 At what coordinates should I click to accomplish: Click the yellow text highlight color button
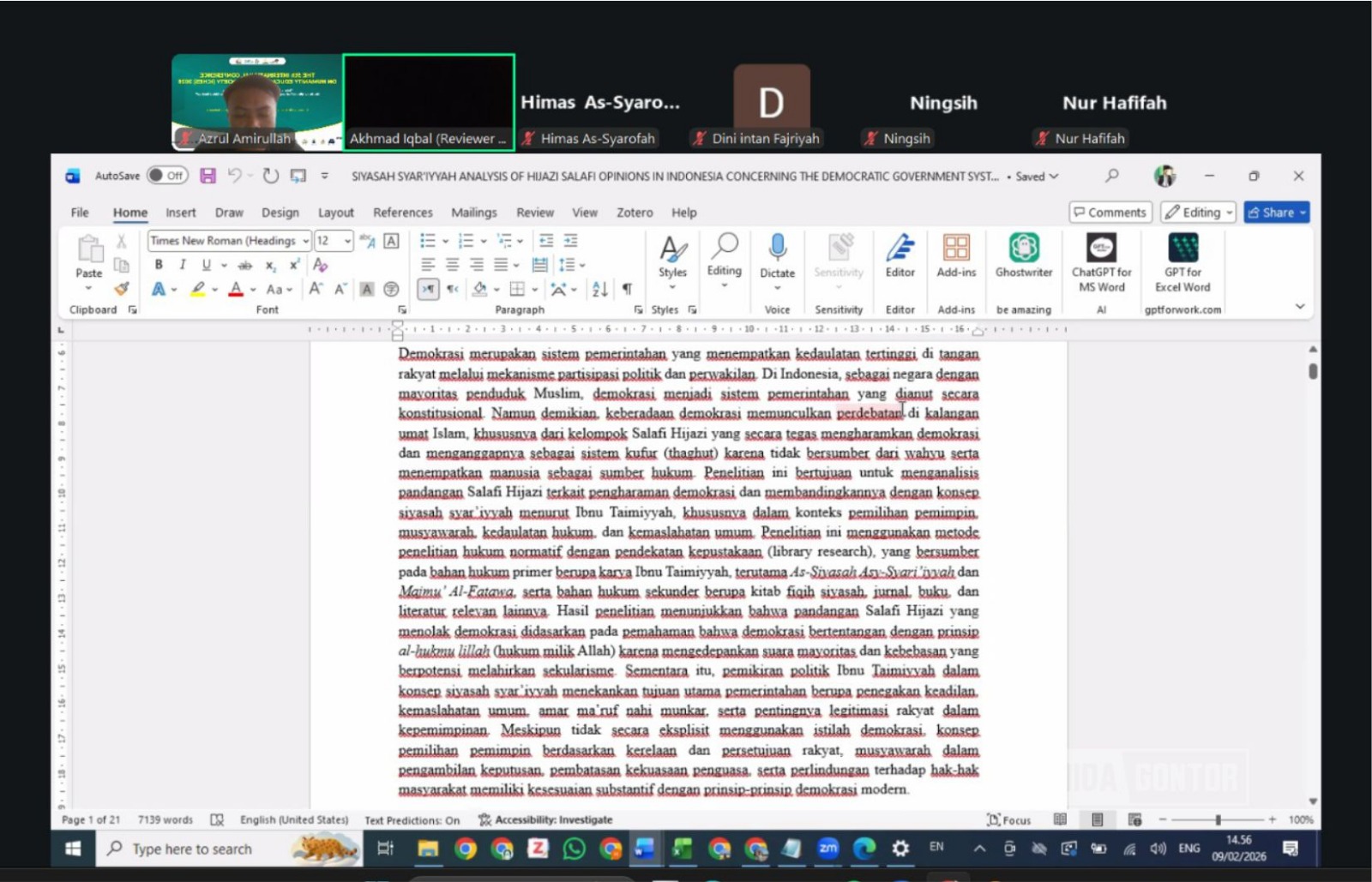tap(198, 289)
